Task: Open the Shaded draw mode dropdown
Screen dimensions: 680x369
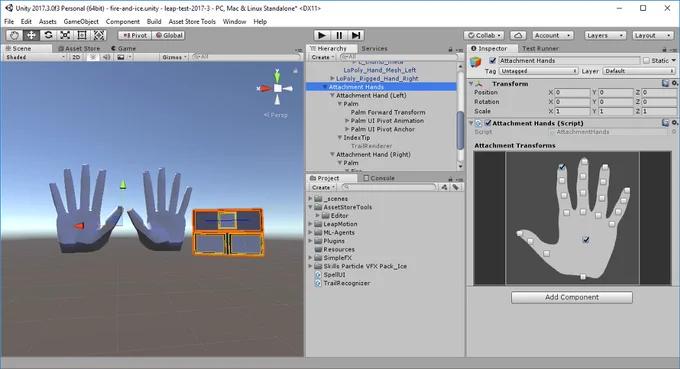Action: tap(35, 57)
